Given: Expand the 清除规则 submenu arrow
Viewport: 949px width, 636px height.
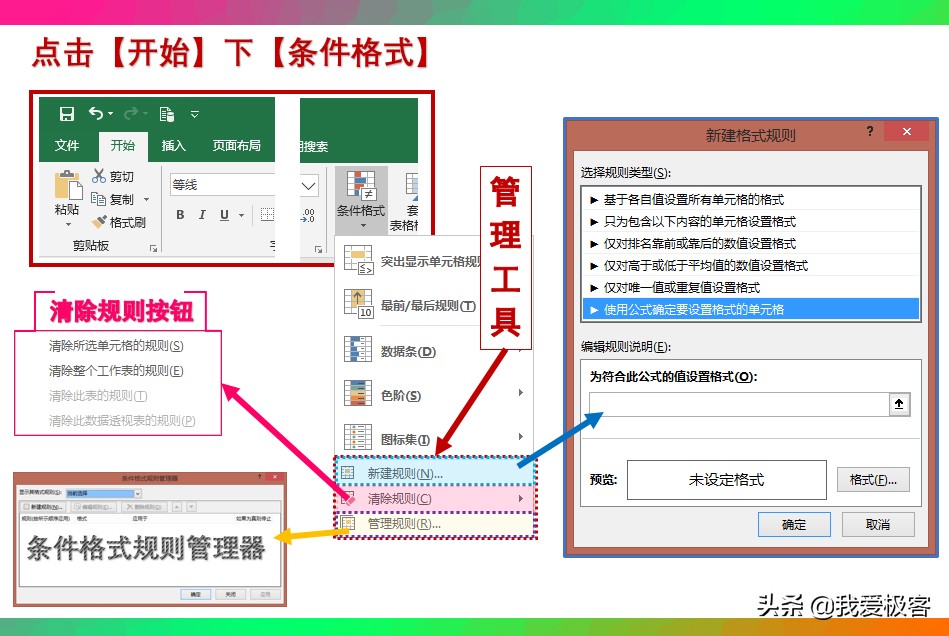Looking at the screenshot, I should tap(521, 499).
